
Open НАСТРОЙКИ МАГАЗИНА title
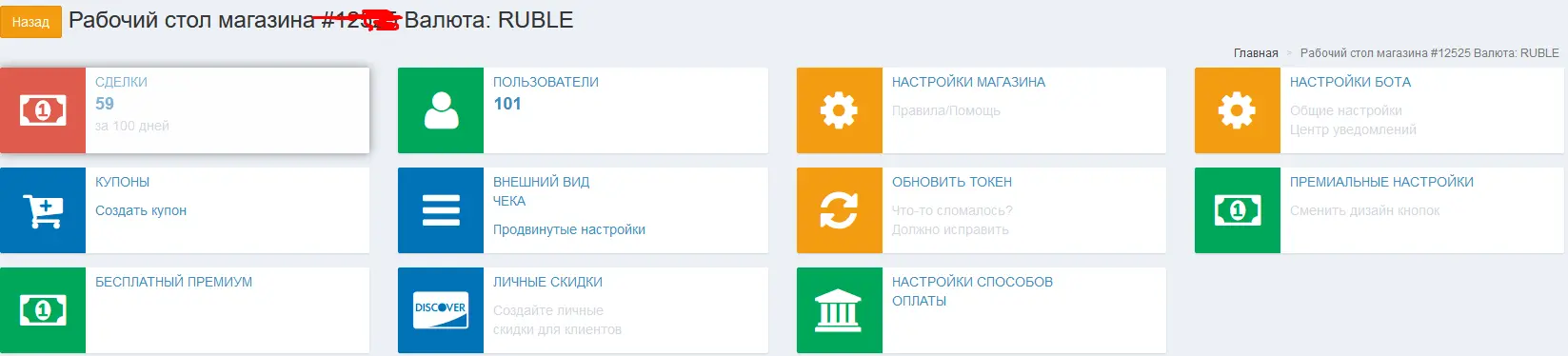coord(968,82)
